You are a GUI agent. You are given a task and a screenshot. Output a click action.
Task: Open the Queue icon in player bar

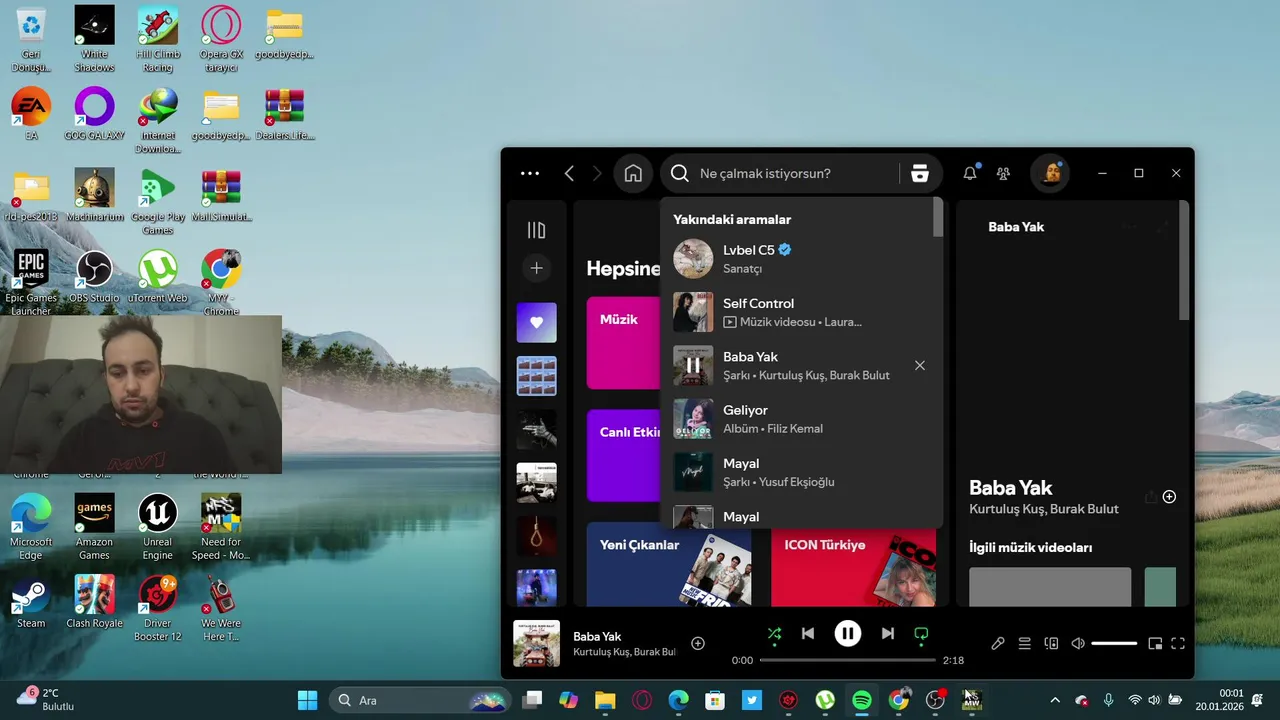click(x=1024, y=643)
